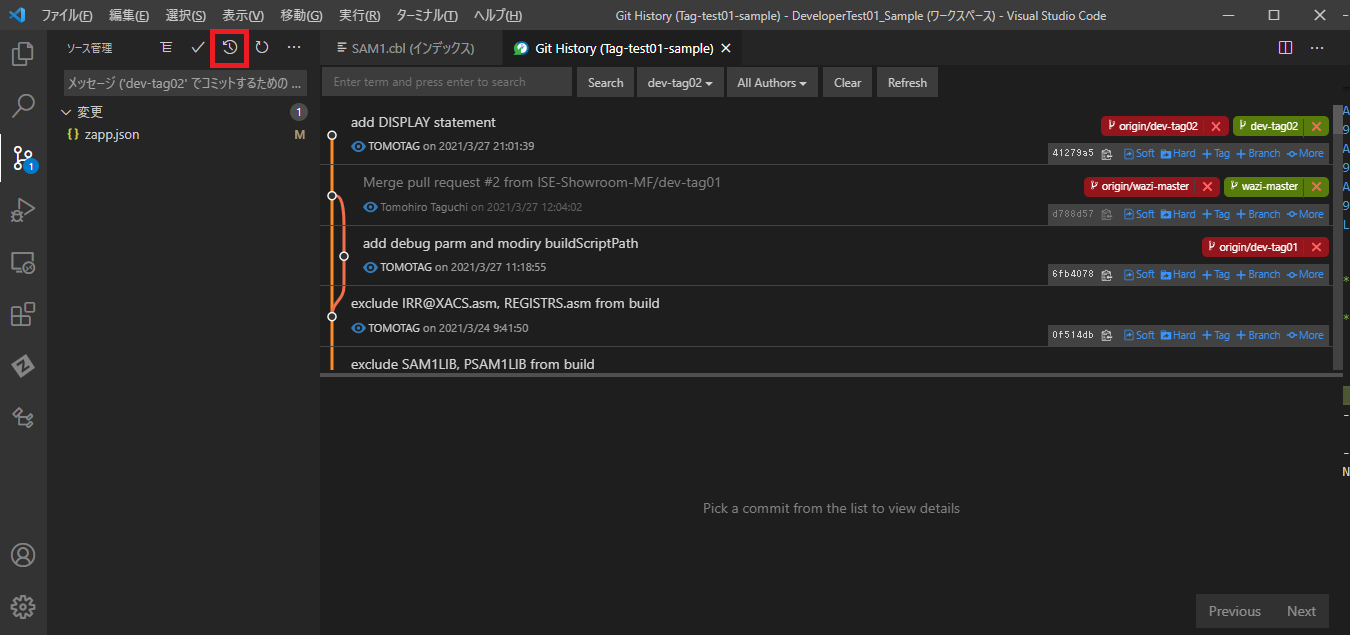This screenshot has height=635, width=1350.
Task: Refresh the source control panel
Action: coord(262,47)
